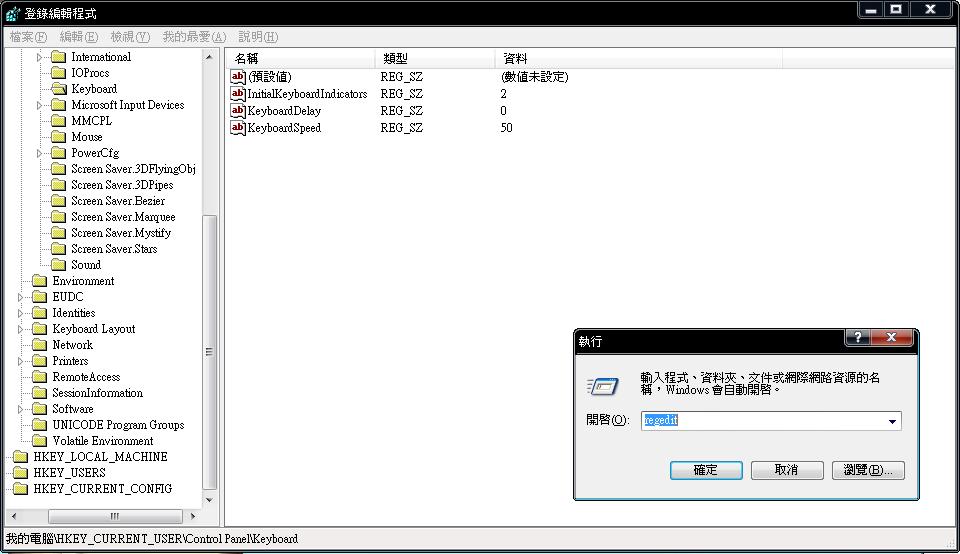Click the Run dialog program icon
The height and width of the screenshot is (554, 960).
point(602,387)
